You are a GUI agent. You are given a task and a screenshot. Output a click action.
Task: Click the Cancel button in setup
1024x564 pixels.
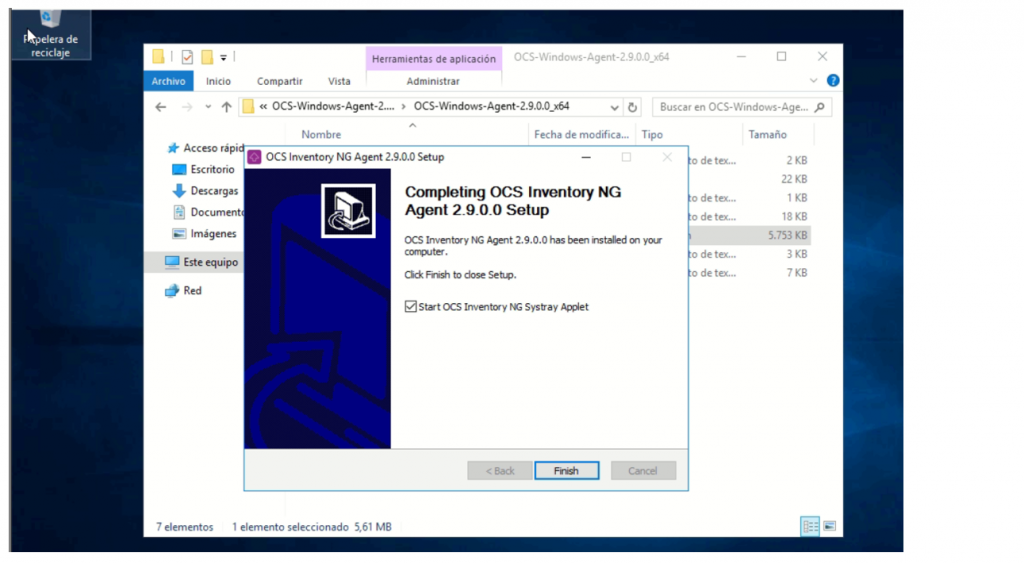point(643,471)
